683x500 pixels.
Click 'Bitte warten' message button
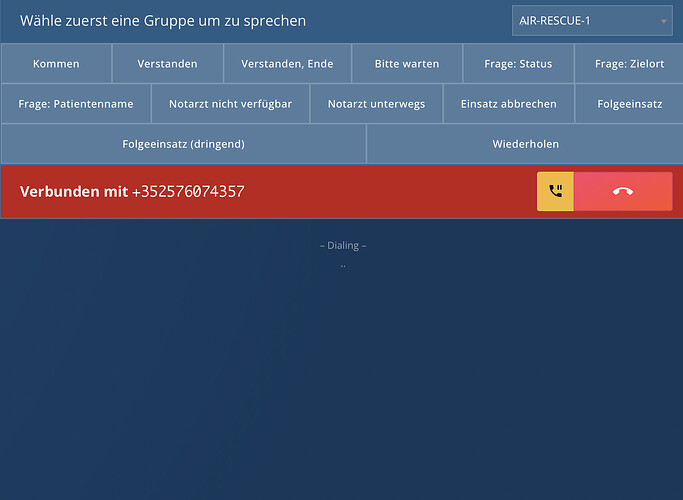(x=407, y=64)
